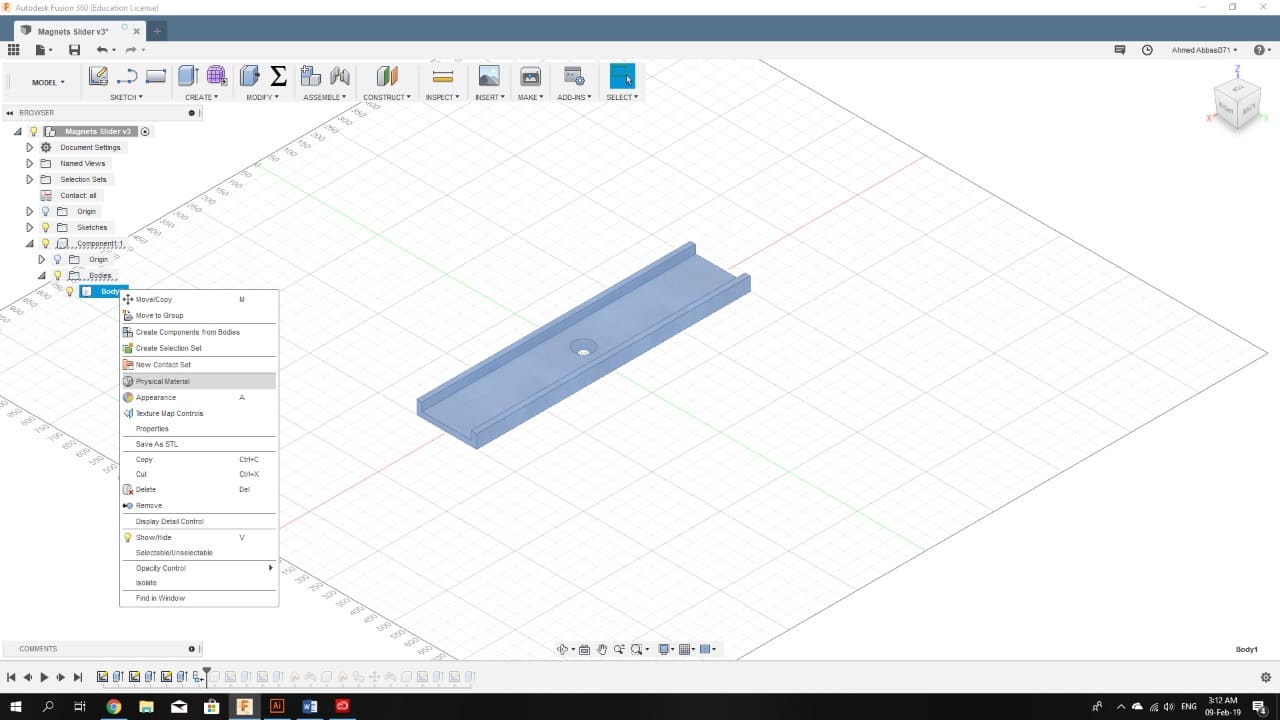Click the New Component icon
Image resolution: width=1280 pixels, height=720 pixels.
pos(311,76)
